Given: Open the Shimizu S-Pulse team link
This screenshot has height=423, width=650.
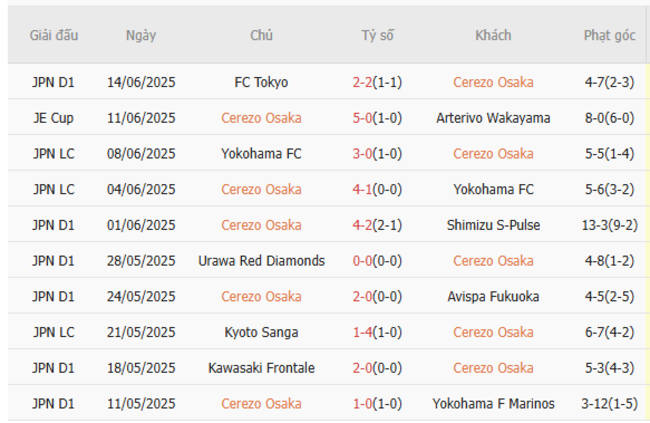Looking at the screenshot, I should tap(493, 225).
